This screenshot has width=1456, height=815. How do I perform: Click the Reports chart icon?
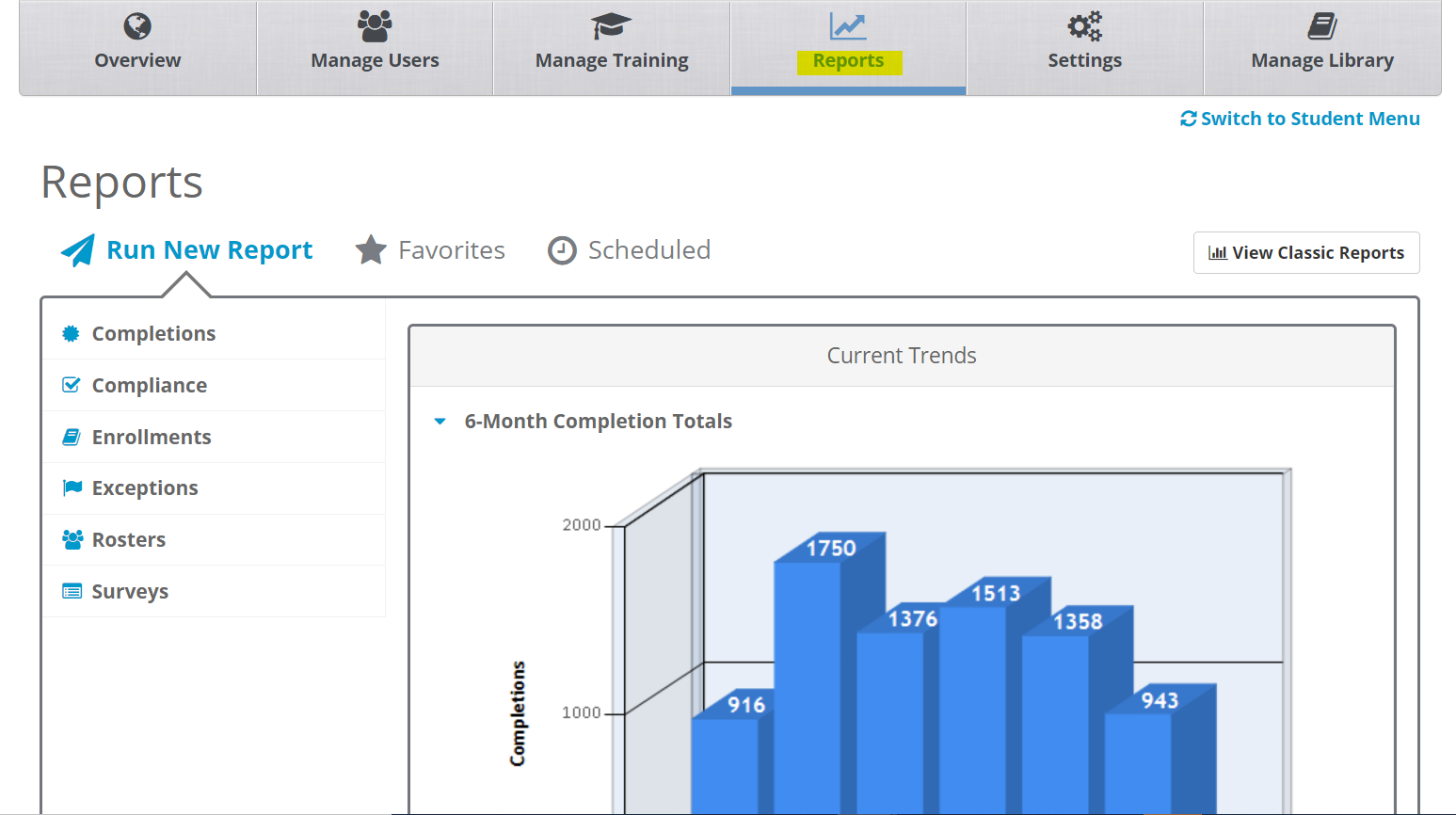[x=848, y=26]
